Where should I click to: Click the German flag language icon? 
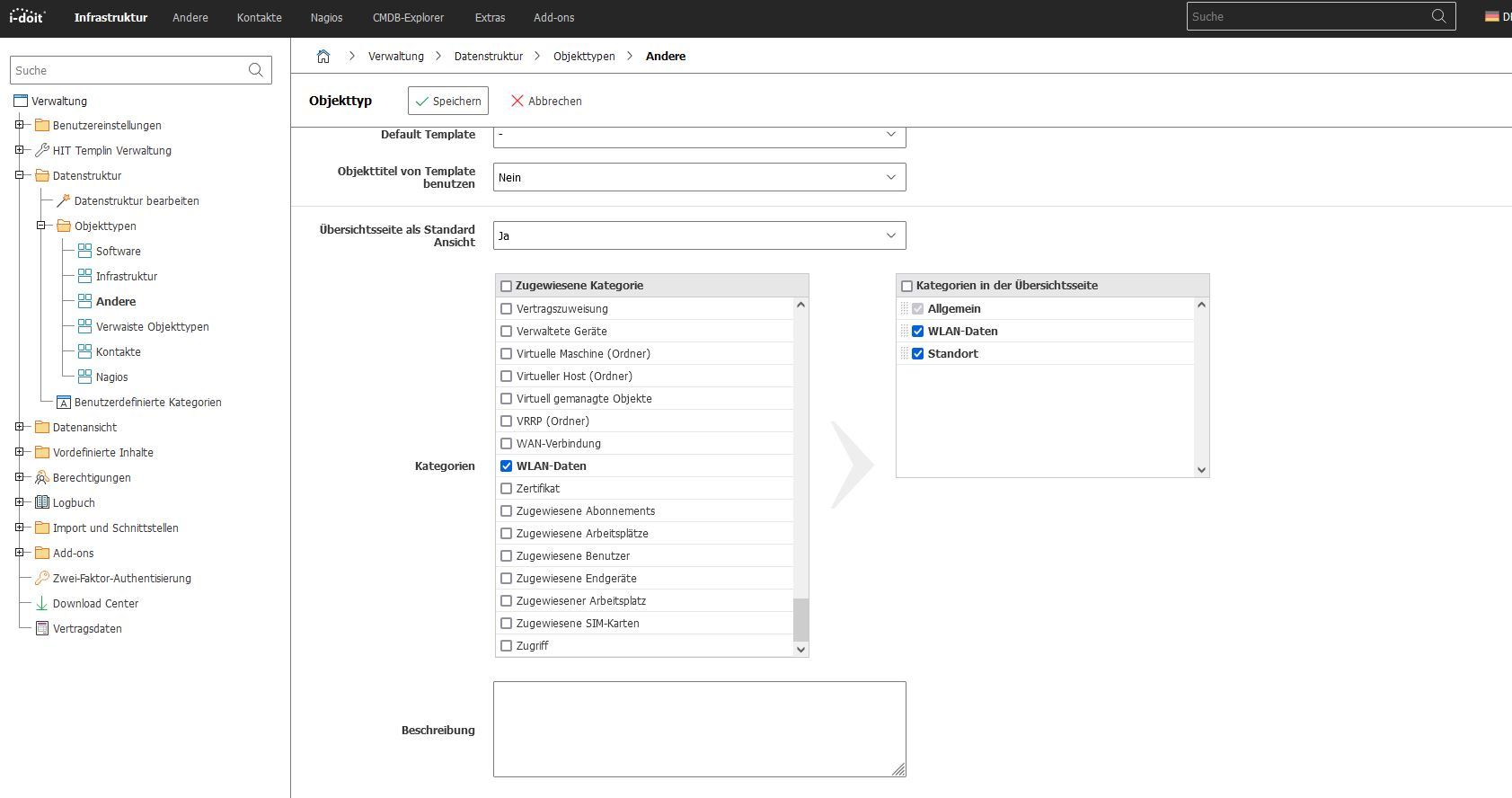coord(1491,17)
